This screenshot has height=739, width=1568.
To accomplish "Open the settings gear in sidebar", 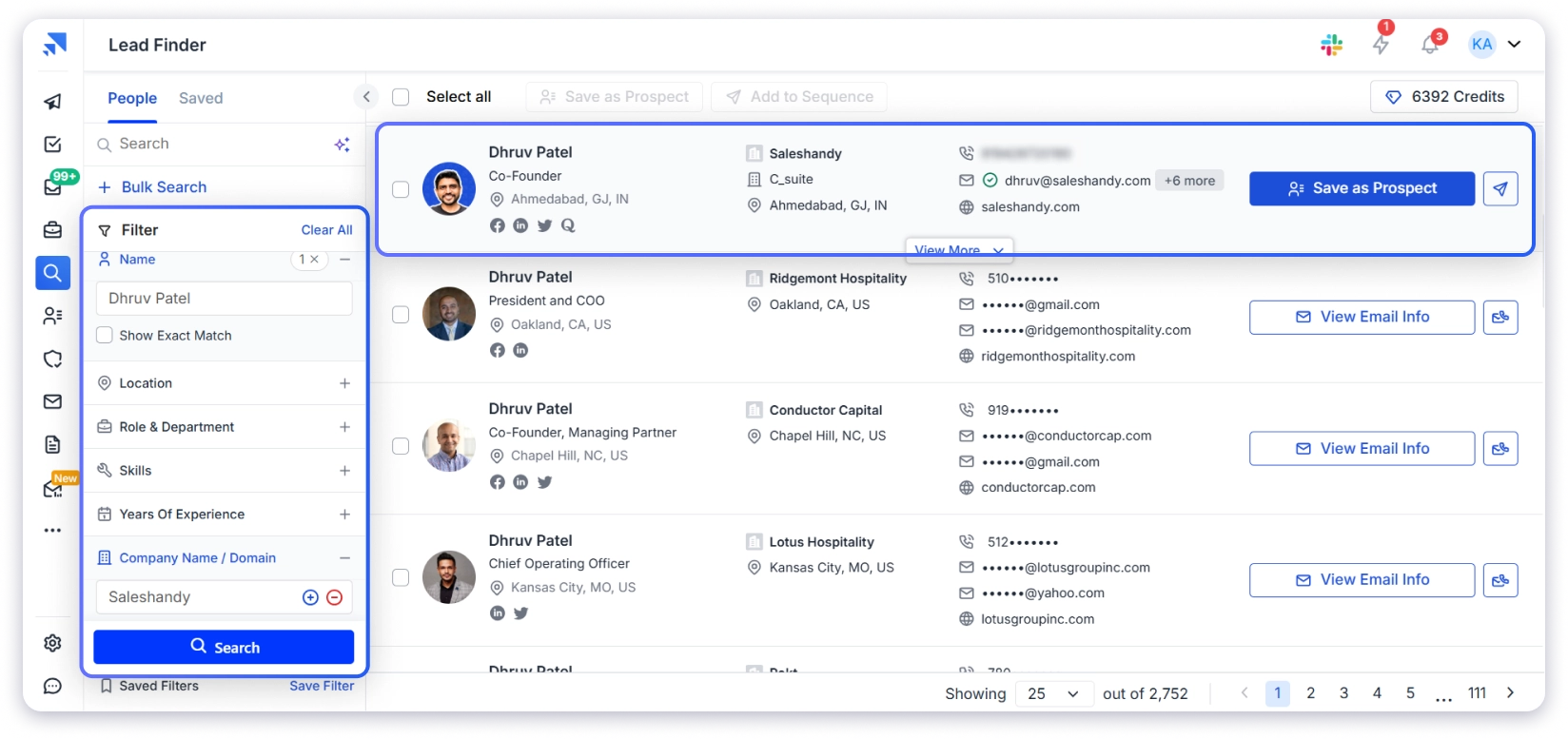I will pyautogui.click(x=53, y=643).
